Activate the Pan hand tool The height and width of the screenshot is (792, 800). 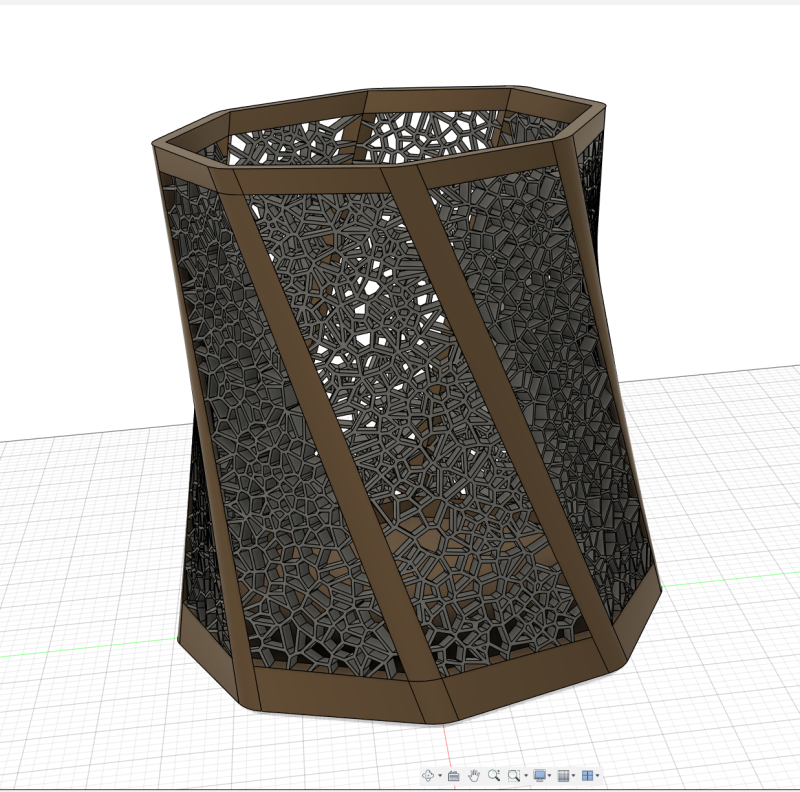pyautogui.click(x=473, y=776)
